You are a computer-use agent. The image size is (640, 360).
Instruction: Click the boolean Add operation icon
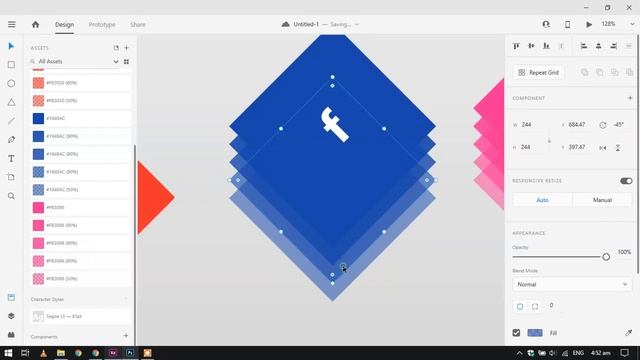[x=584, y=72]
